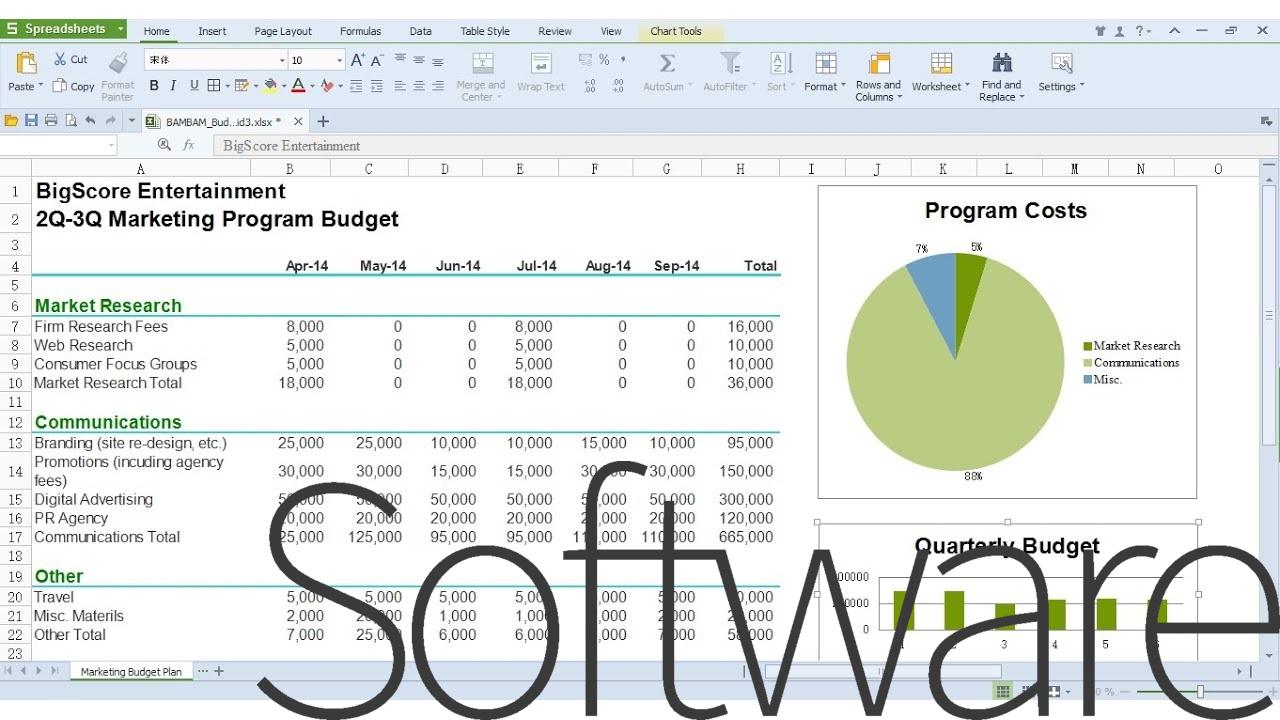Switch to the Home ribbon tab
The image size is (1280, 720).
tap(157, 31)
